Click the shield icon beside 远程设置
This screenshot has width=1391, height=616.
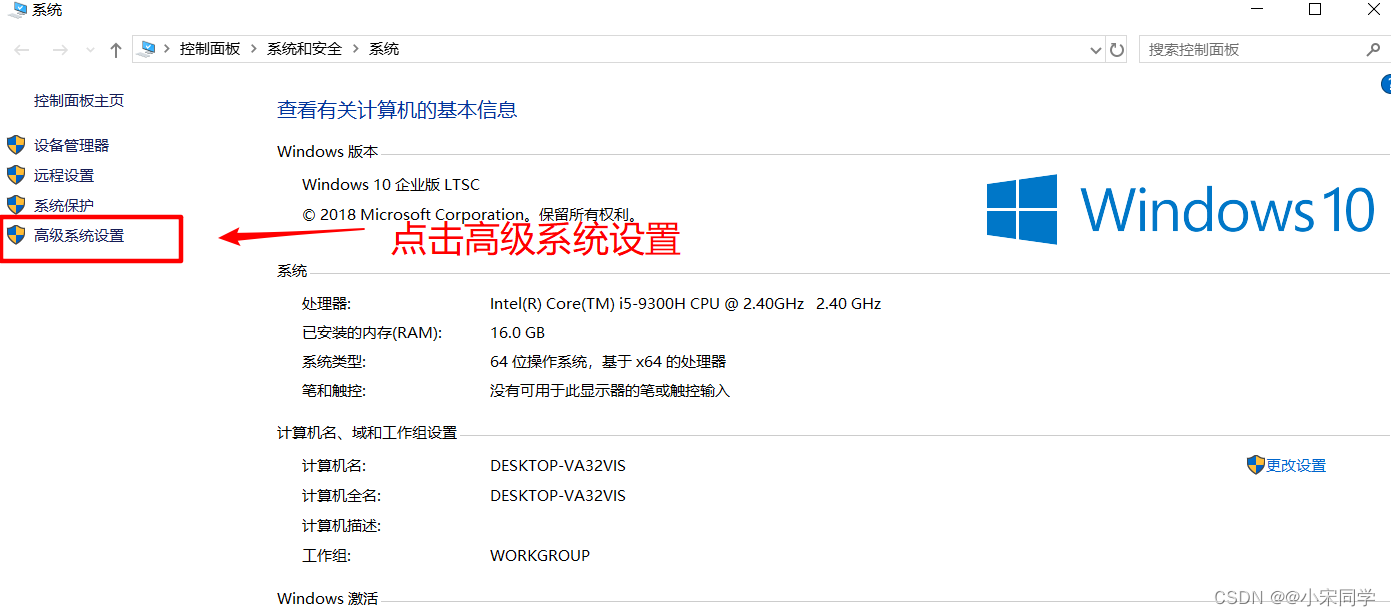point(16,175)
